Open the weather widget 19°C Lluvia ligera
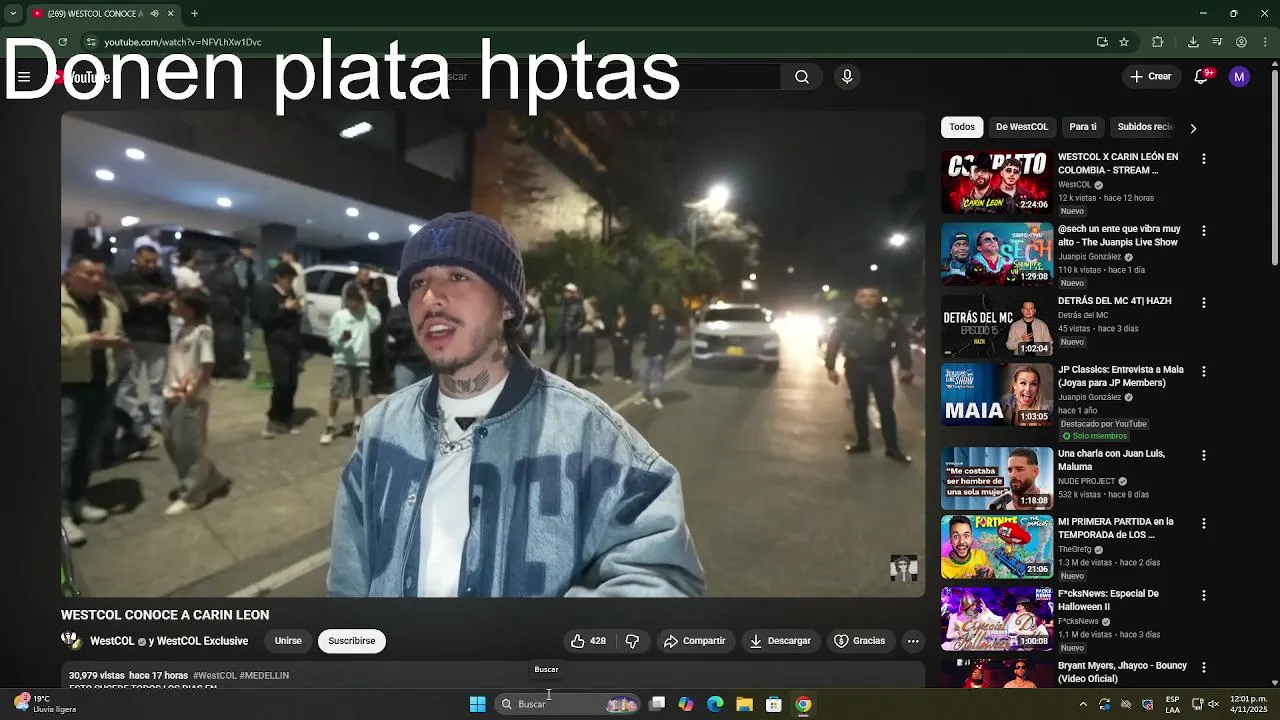Screen dimensions: 1280x720 45,704
